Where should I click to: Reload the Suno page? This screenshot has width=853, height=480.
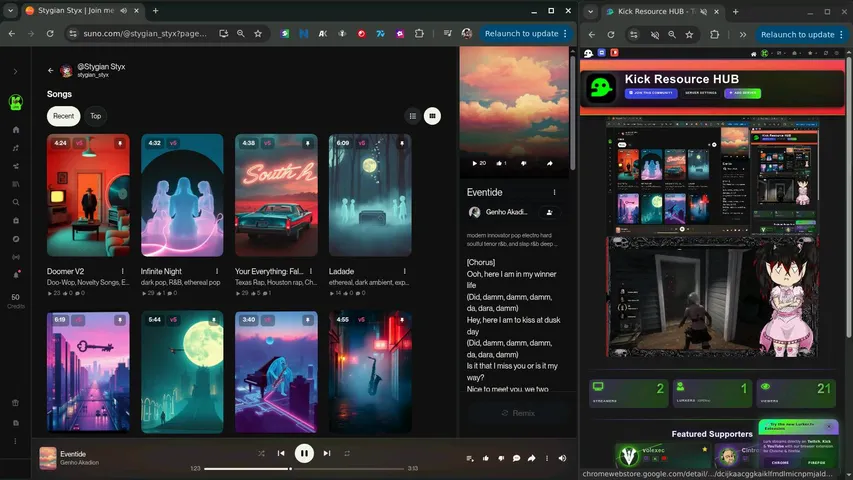(x=50, y=34)
